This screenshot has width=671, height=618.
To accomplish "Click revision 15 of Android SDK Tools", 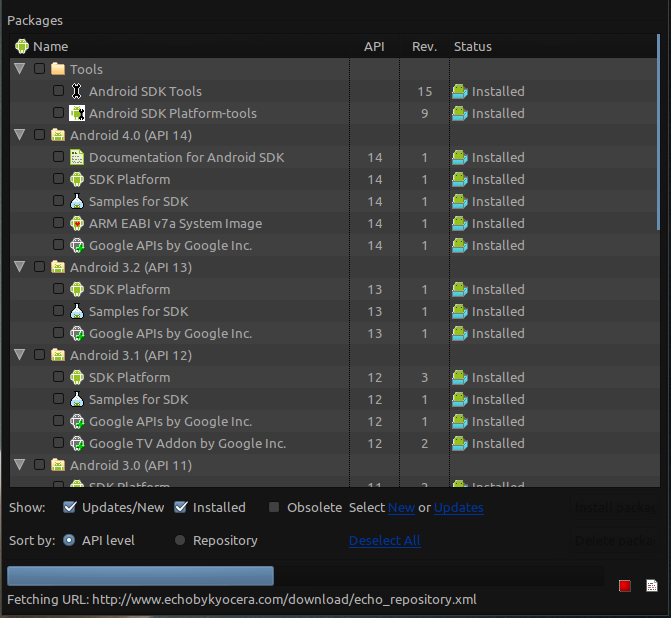I will point(425,92).
